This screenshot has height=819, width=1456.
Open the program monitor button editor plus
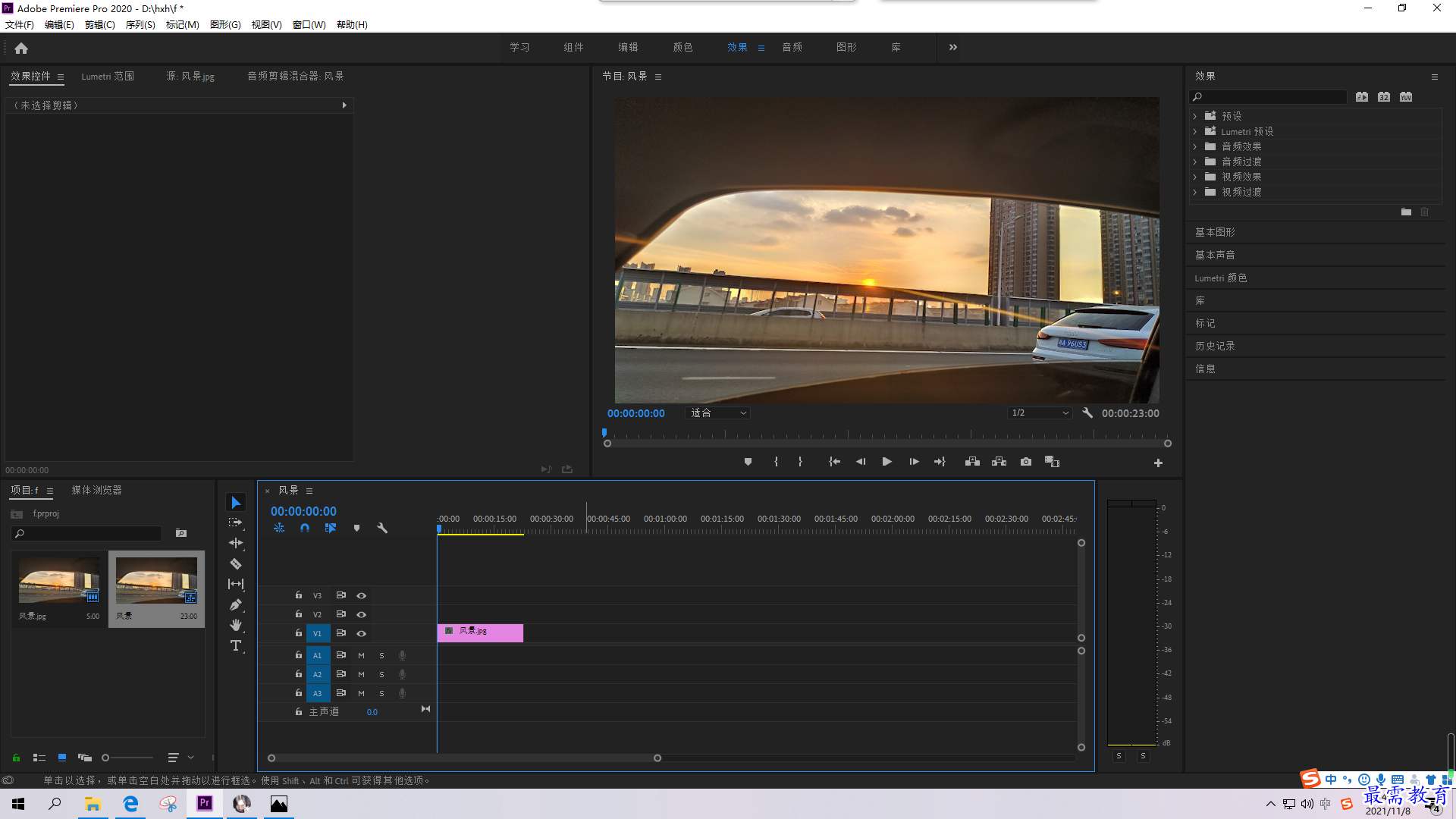pyautogui.click(x=1158, y=463)
